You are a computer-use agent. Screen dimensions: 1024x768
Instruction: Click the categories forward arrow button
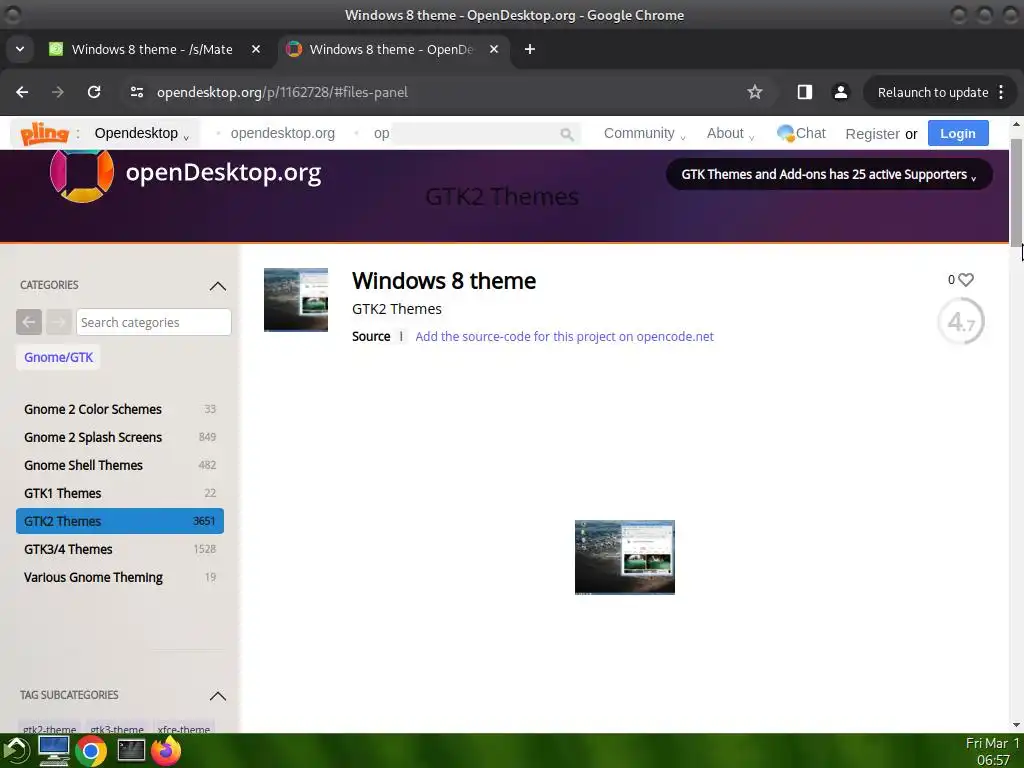(x=58, y=322)
